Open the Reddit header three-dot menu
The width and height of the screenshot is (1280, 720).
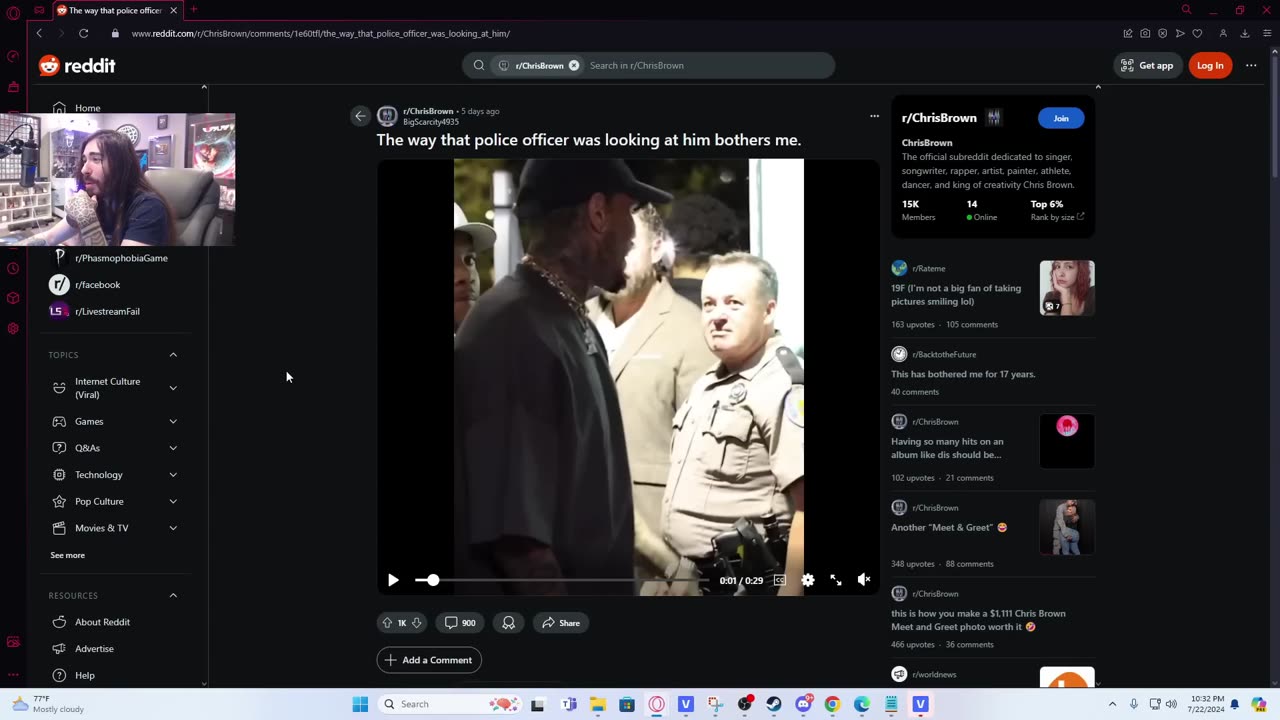pos(1251,65)
